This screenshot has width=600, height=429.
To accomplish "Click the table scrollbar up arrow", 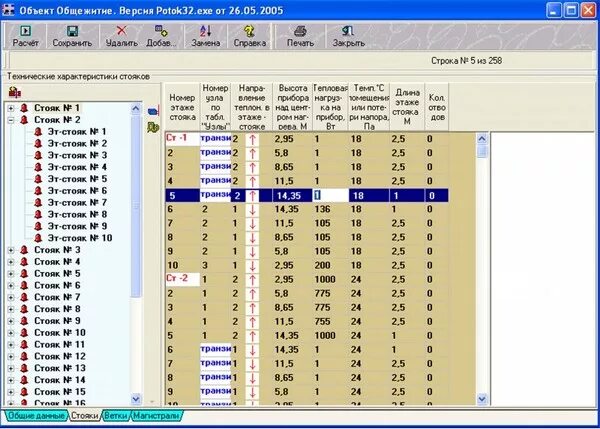I will point(482,139).
